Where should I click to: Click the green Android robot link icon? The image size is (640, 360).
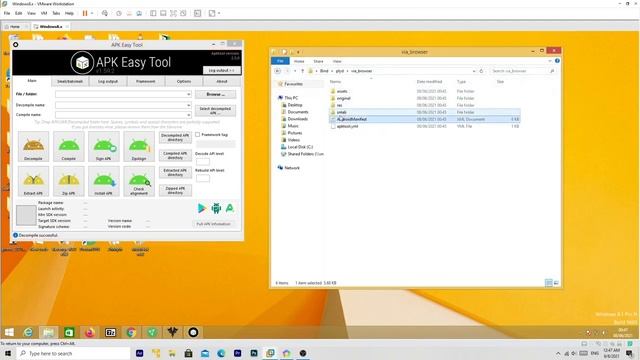[x=216, y=208]
